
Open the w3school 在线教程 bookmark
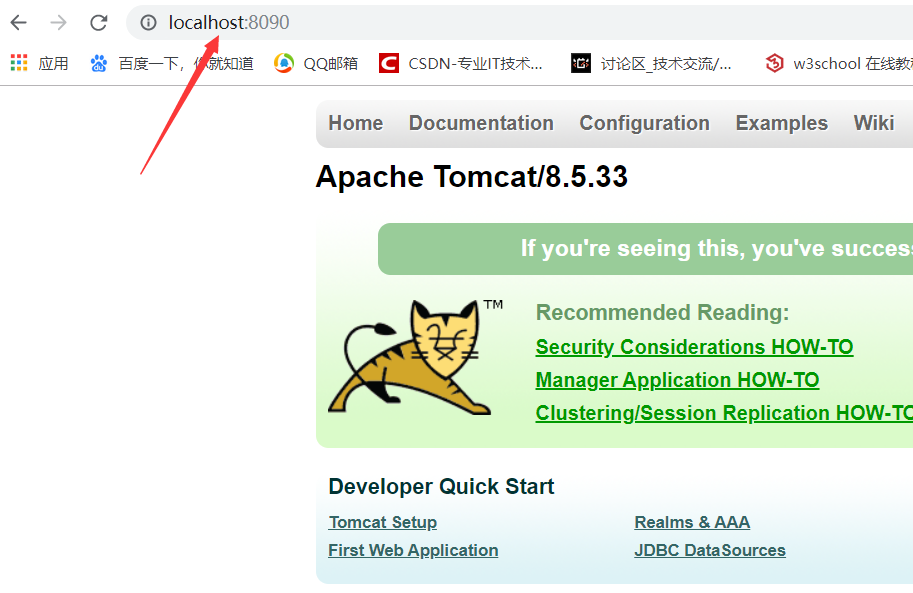point(838,63)
